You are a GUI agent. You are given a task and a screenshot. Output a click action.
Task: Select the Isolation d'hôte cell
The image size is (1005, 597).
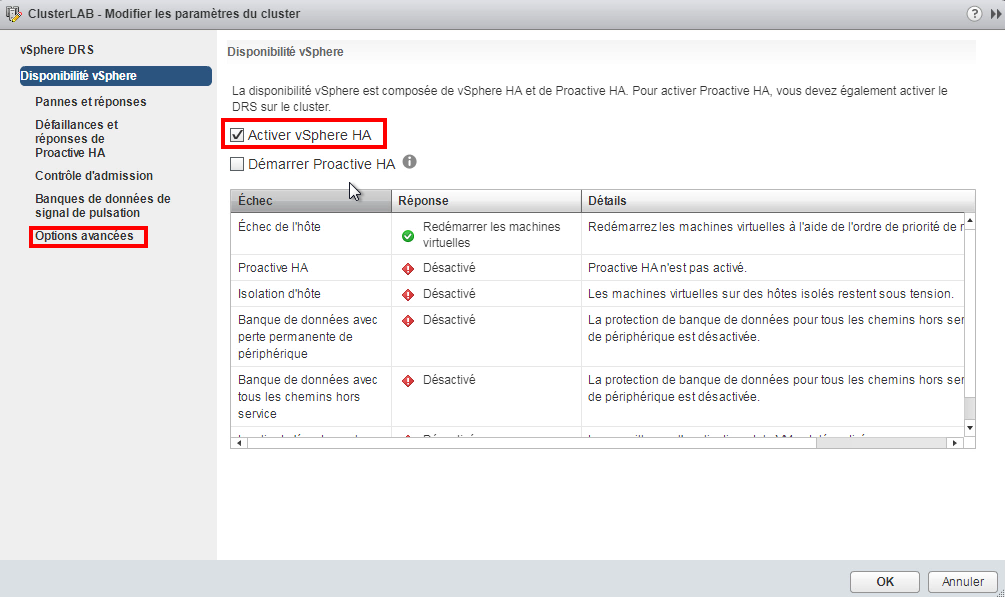point(279,294)
